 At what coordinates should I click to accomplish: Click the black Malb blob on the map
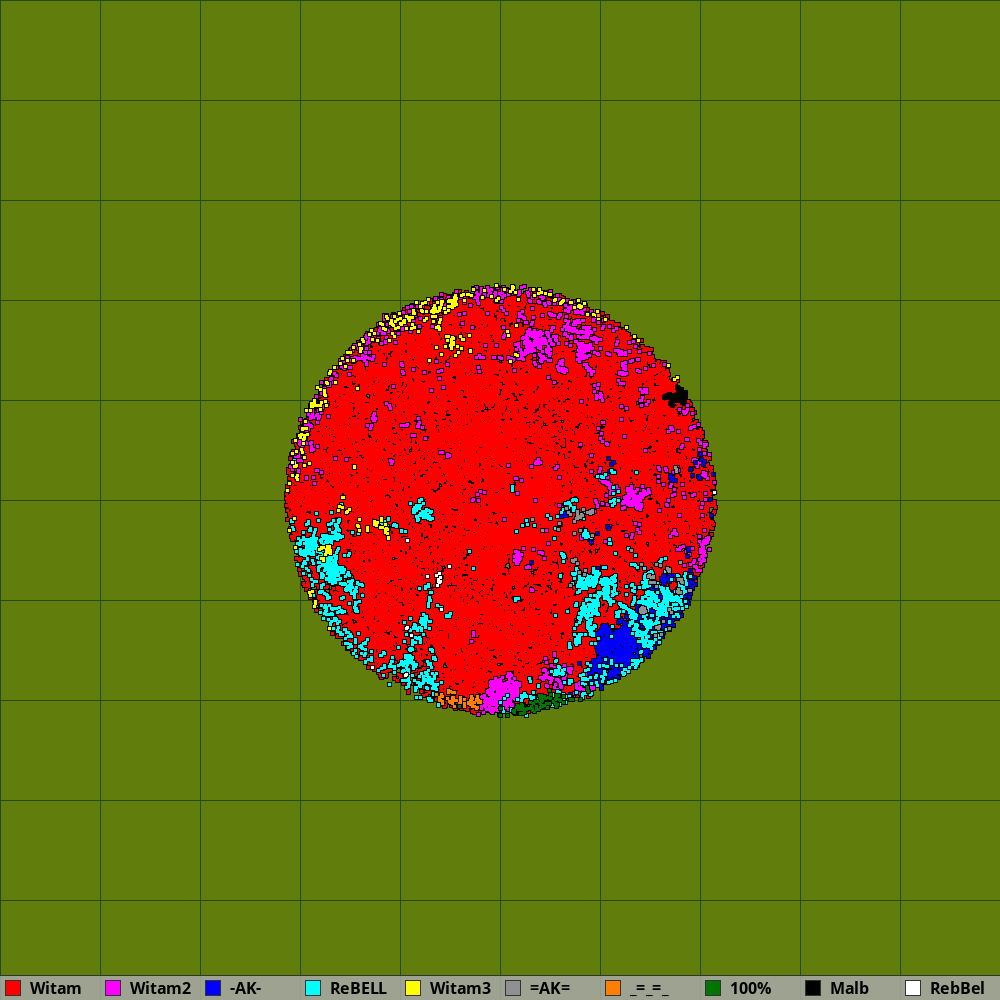click(x=676, y=397)
